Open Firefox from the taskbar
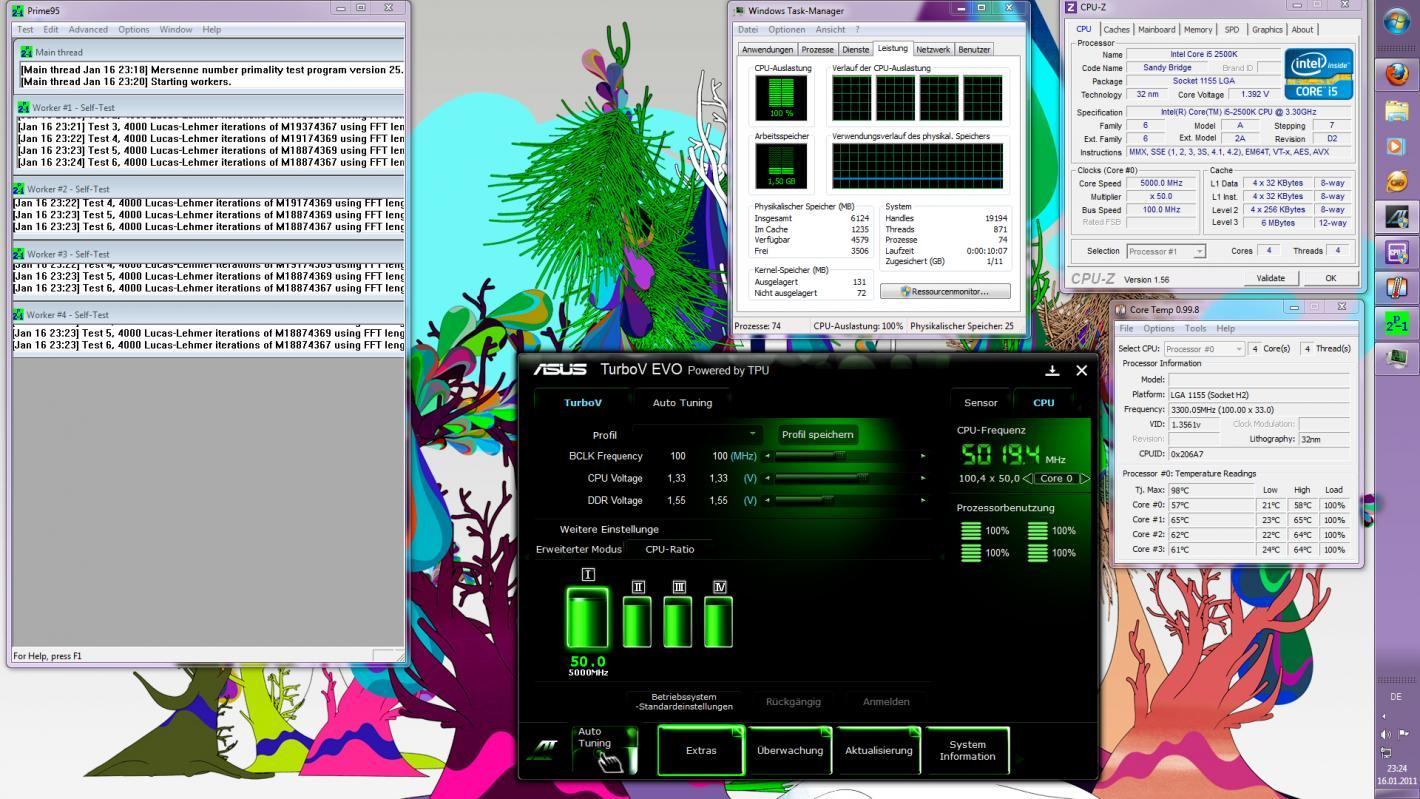The height and width of the screenshot is (799, 1420). coord(1397,75)
